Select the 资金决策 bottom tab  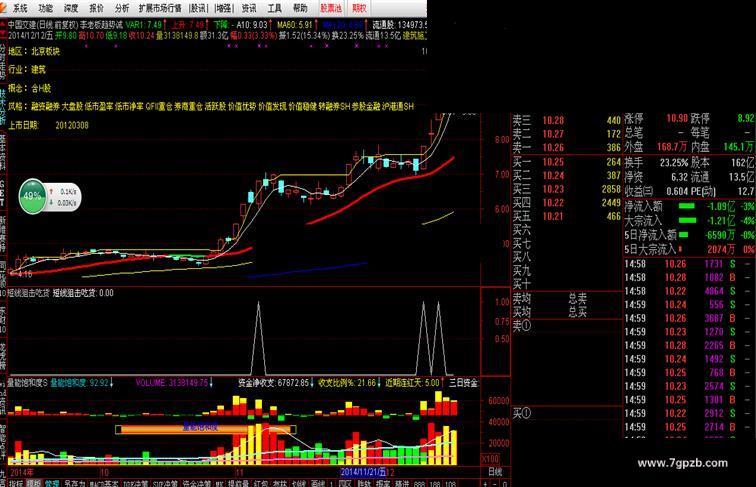point(196,483)
